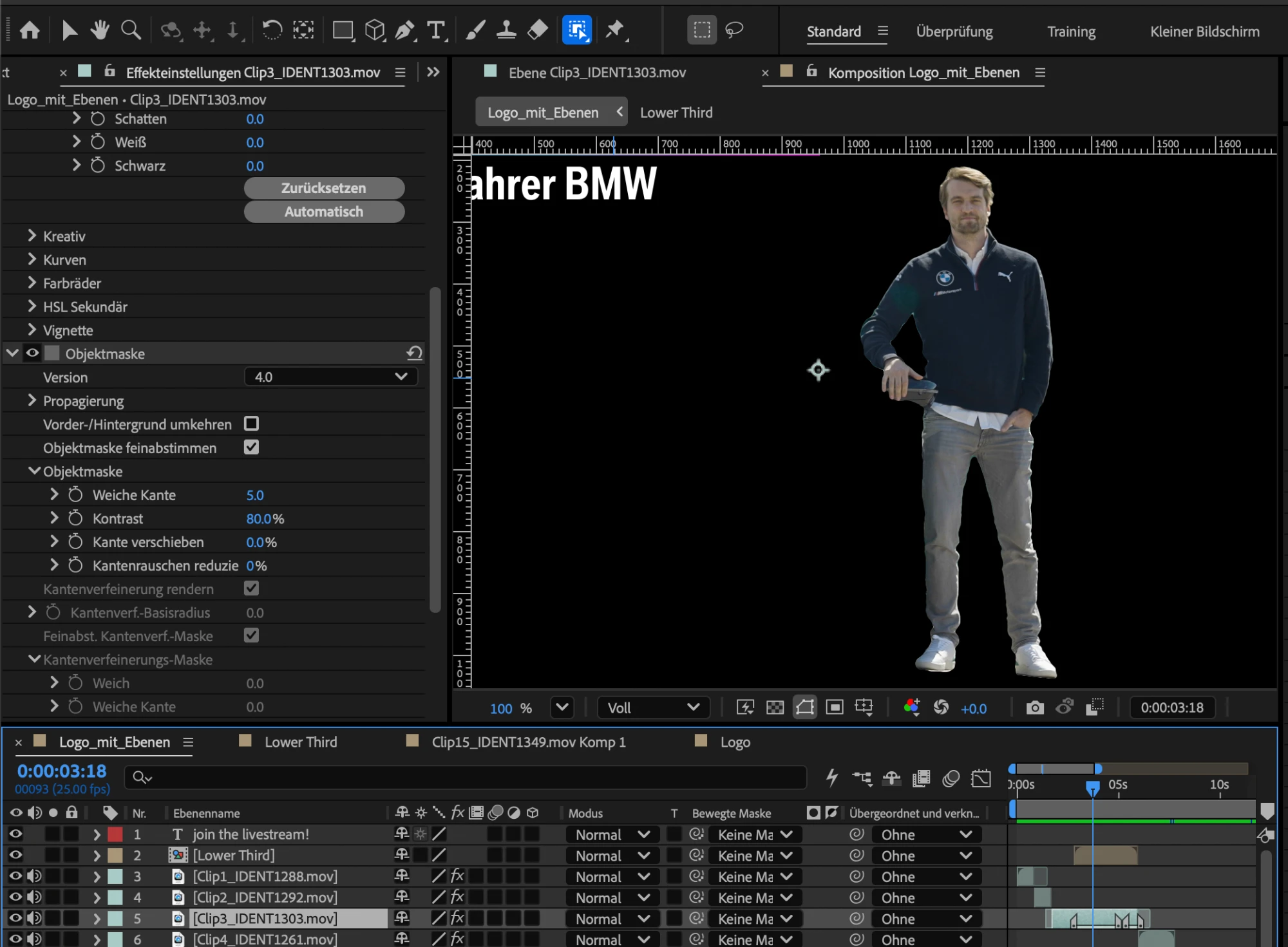Select the Pen tool
This screenshot has width=1288, height=947.
405,30
